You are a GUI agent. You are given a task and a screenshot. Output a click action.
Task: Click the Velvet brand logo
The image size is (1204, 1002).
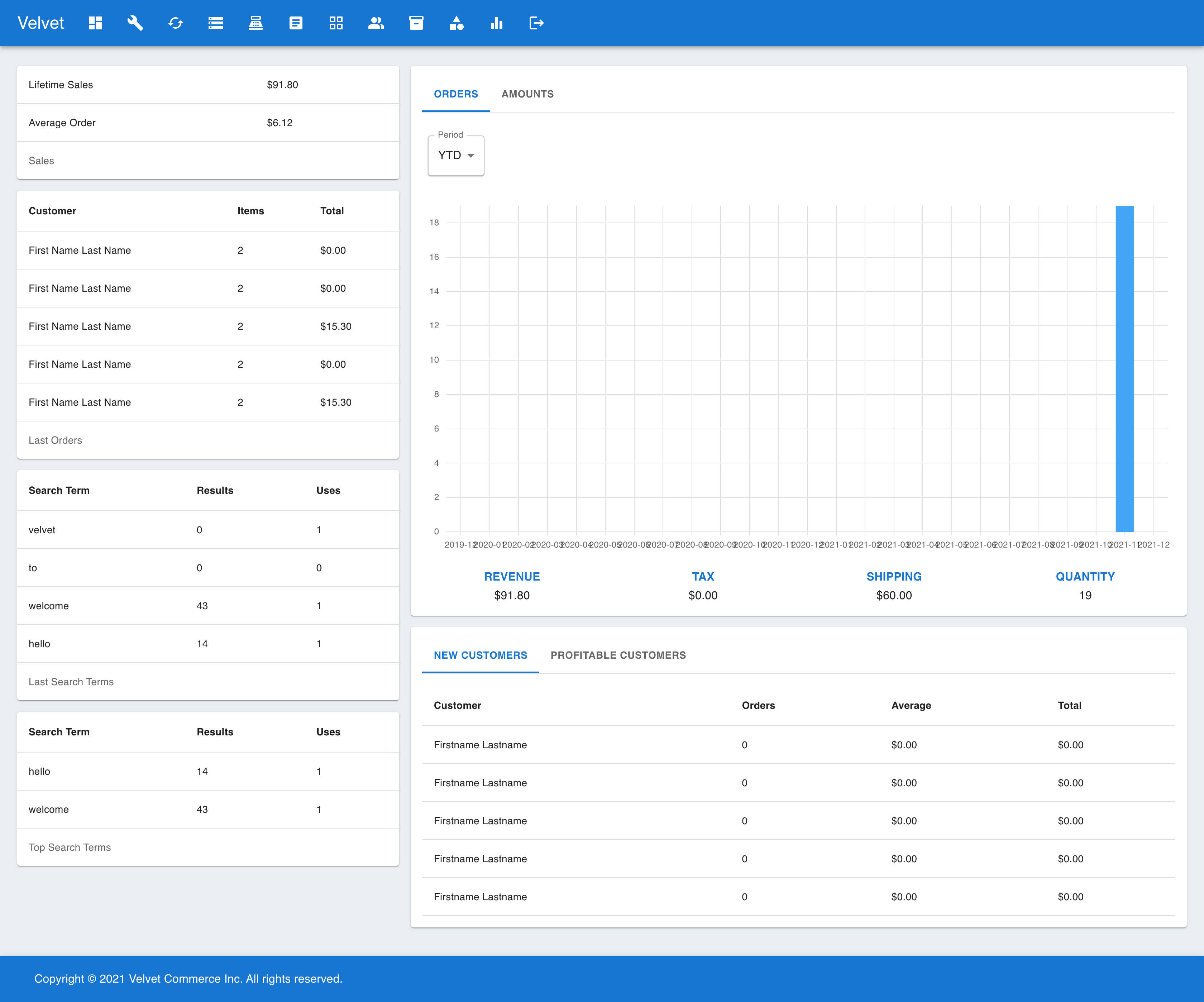click(x=41, y=23)
